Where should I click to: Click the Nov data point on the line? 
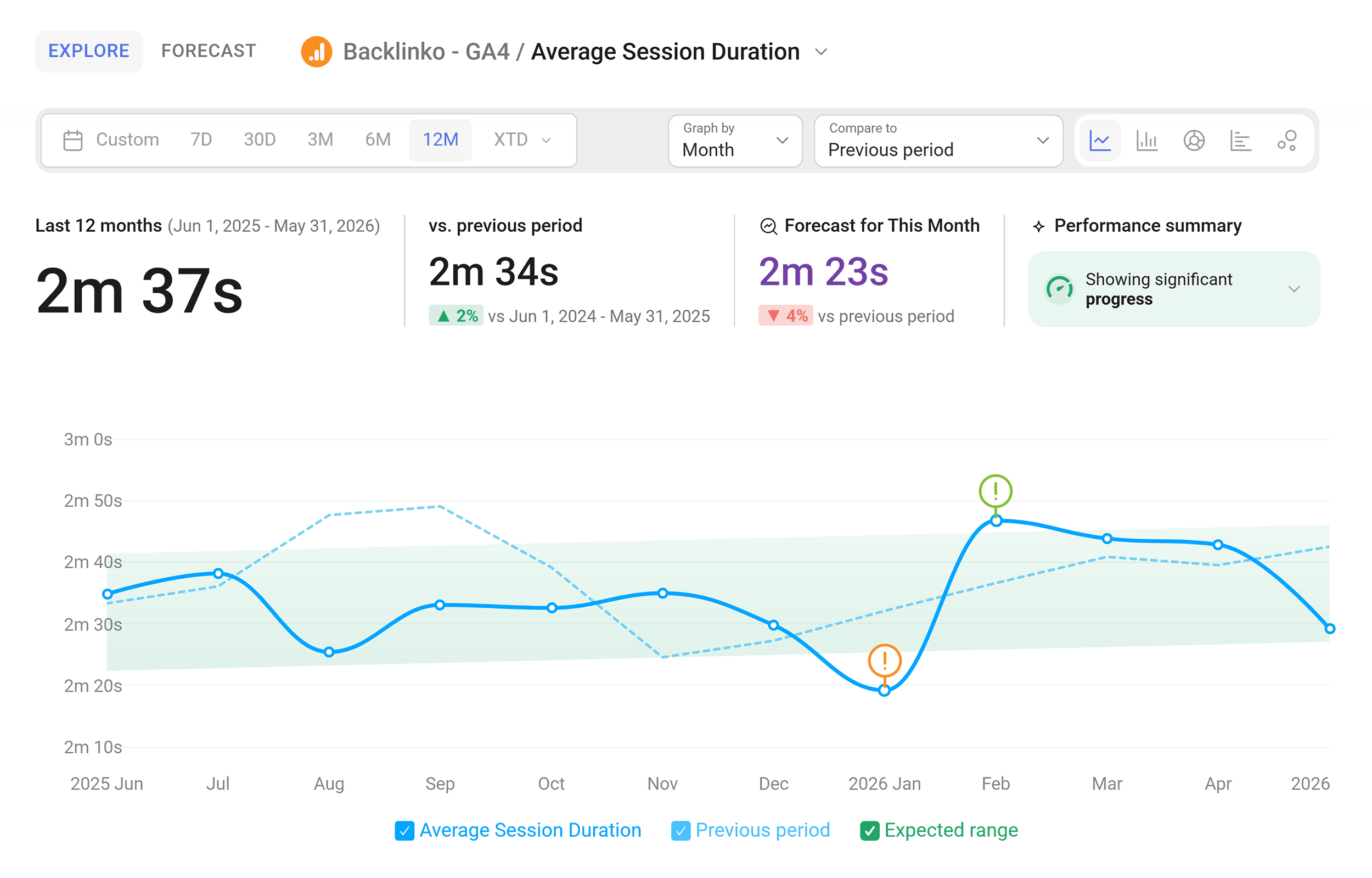point(662,594)
